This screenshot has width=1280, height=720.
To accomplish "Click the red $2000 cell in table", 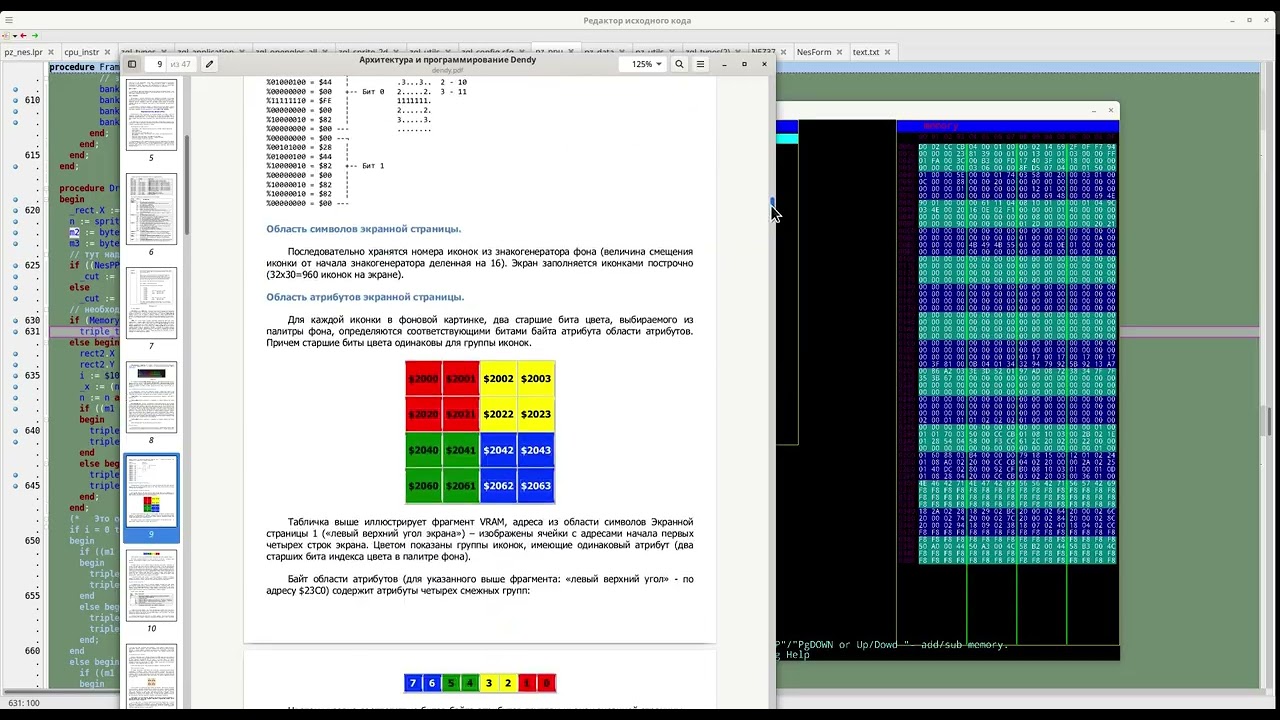I will pyautogui.click(x=423, y=379).
